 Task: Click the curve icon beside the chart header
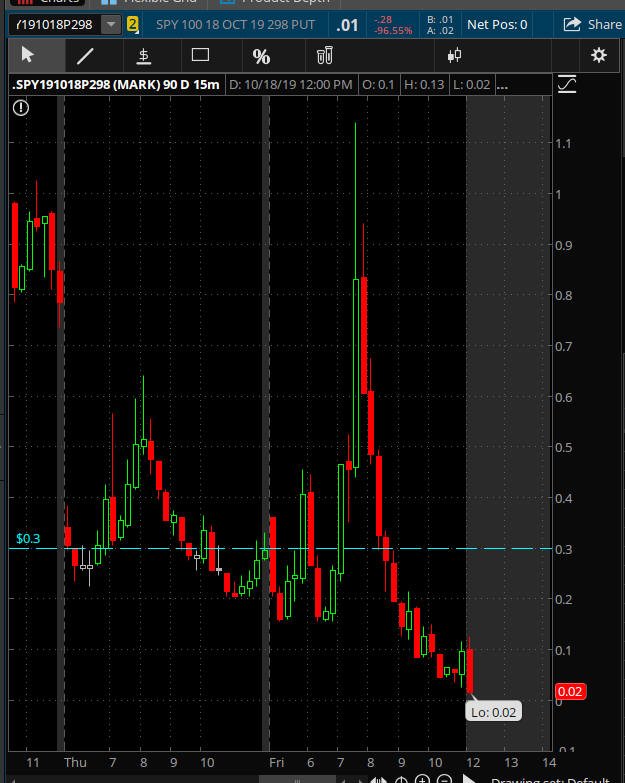point(567,84)
